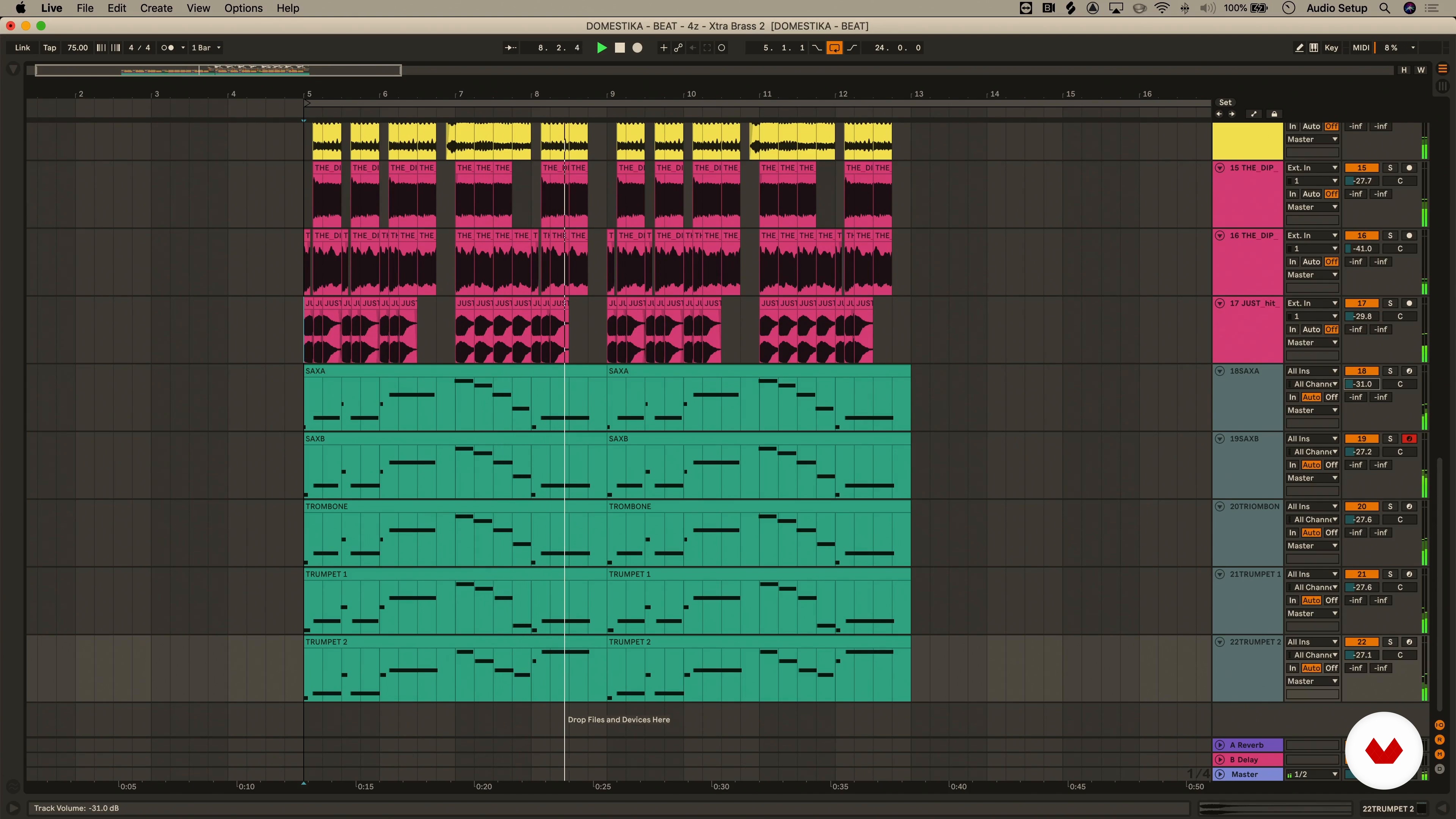The width and height of the screenshot is (1456, 819).
Task: Solo track 15 with its S button
Action: (1390, 168)
